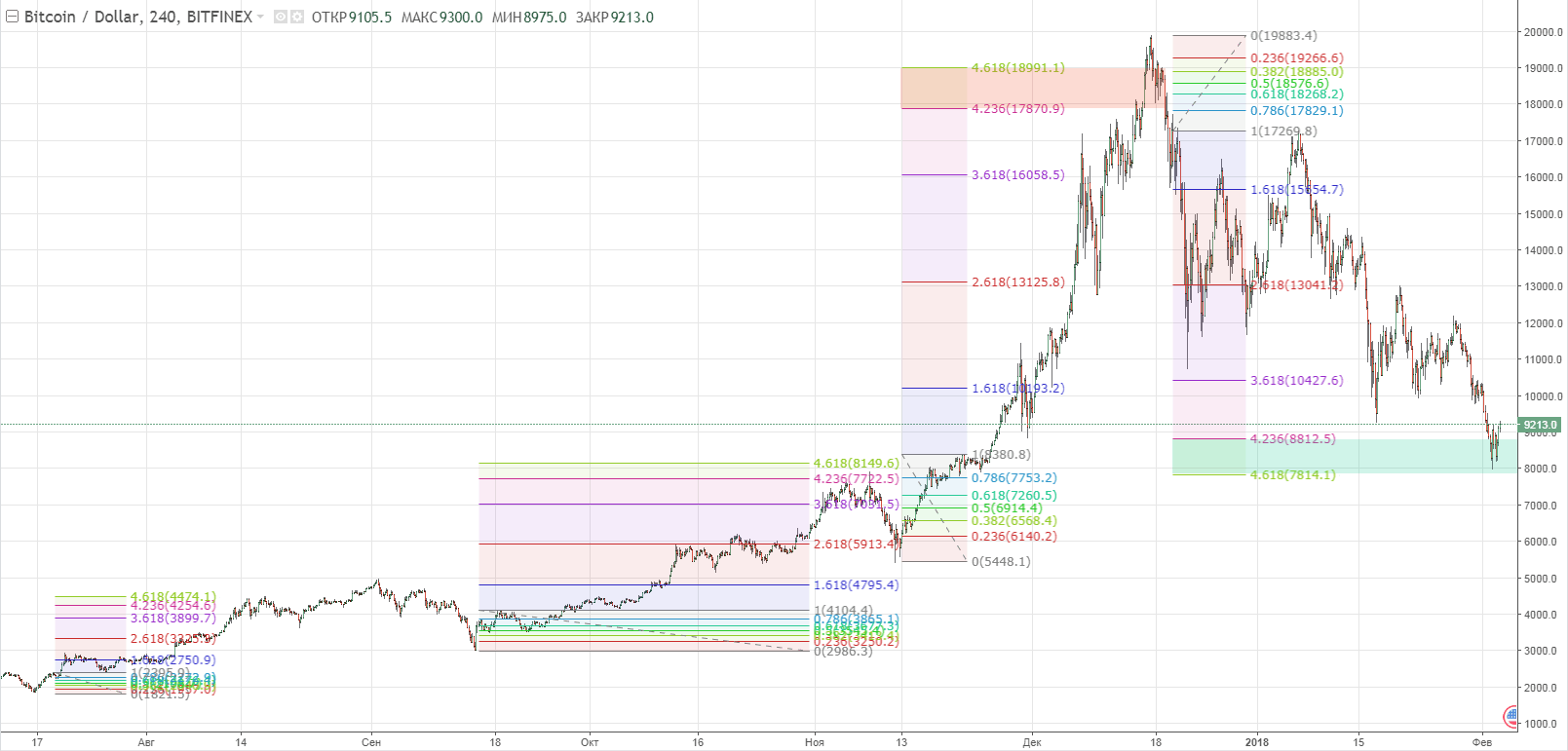Click the current price label 9213.0
The image size is (1568, 751).
pyautogui.click(x=1541, y=425)
